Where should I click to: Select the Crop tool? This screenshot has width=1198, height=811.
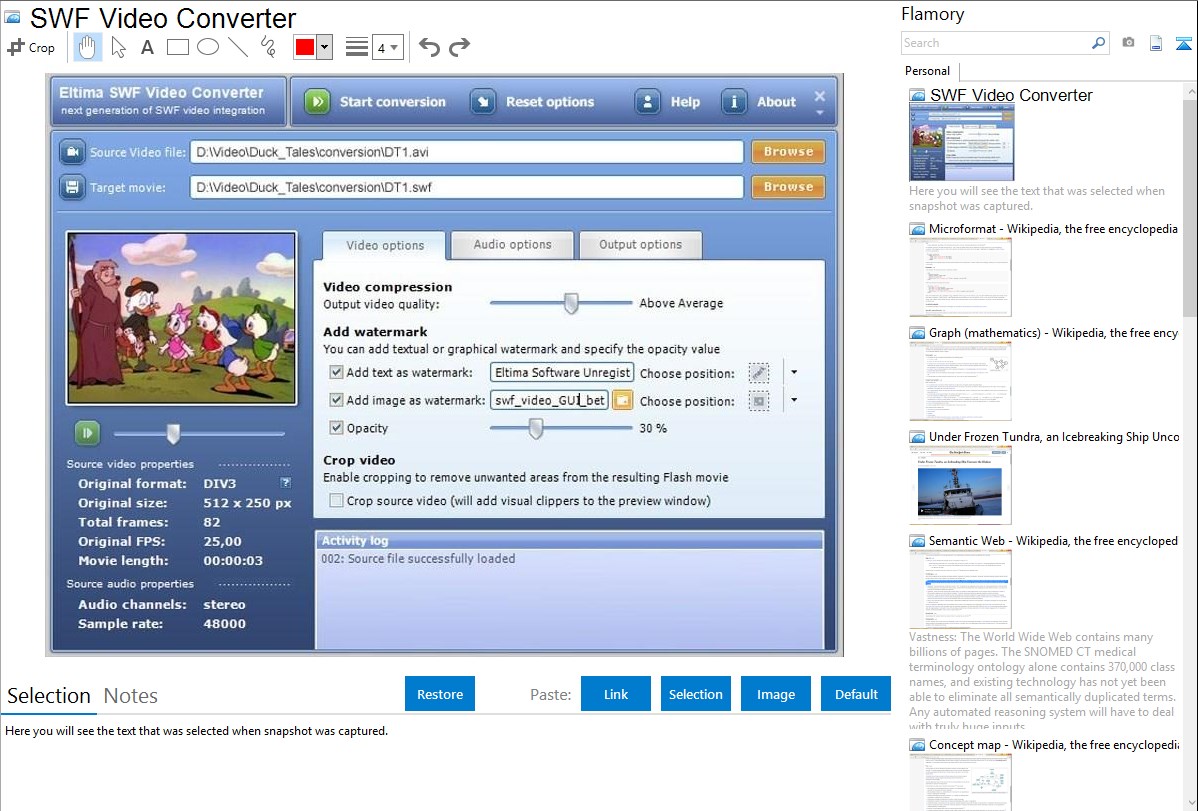click(31, 47)
